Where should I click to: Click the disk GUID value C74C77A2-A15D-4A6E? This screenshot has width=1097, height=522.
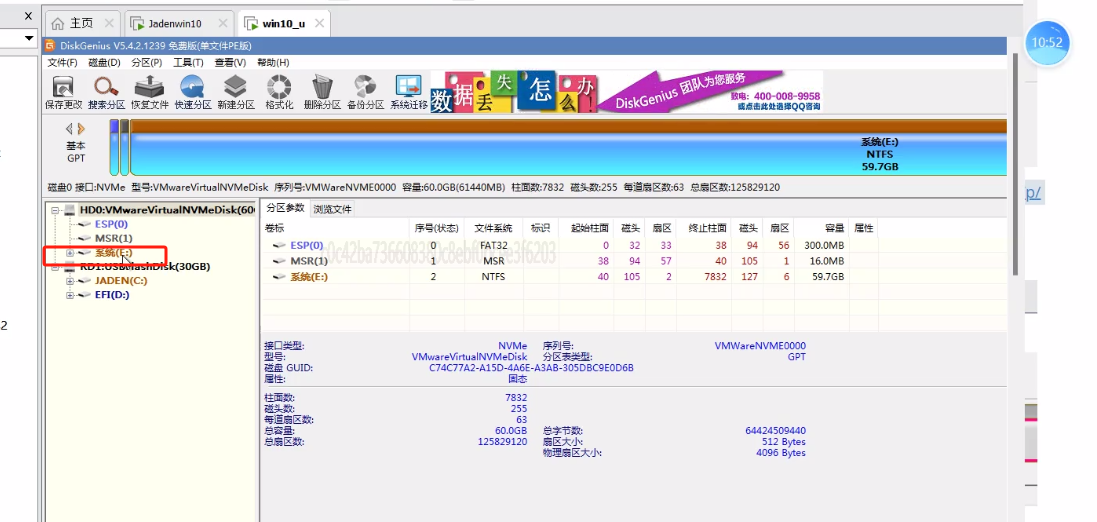click(x=531, y=367)
